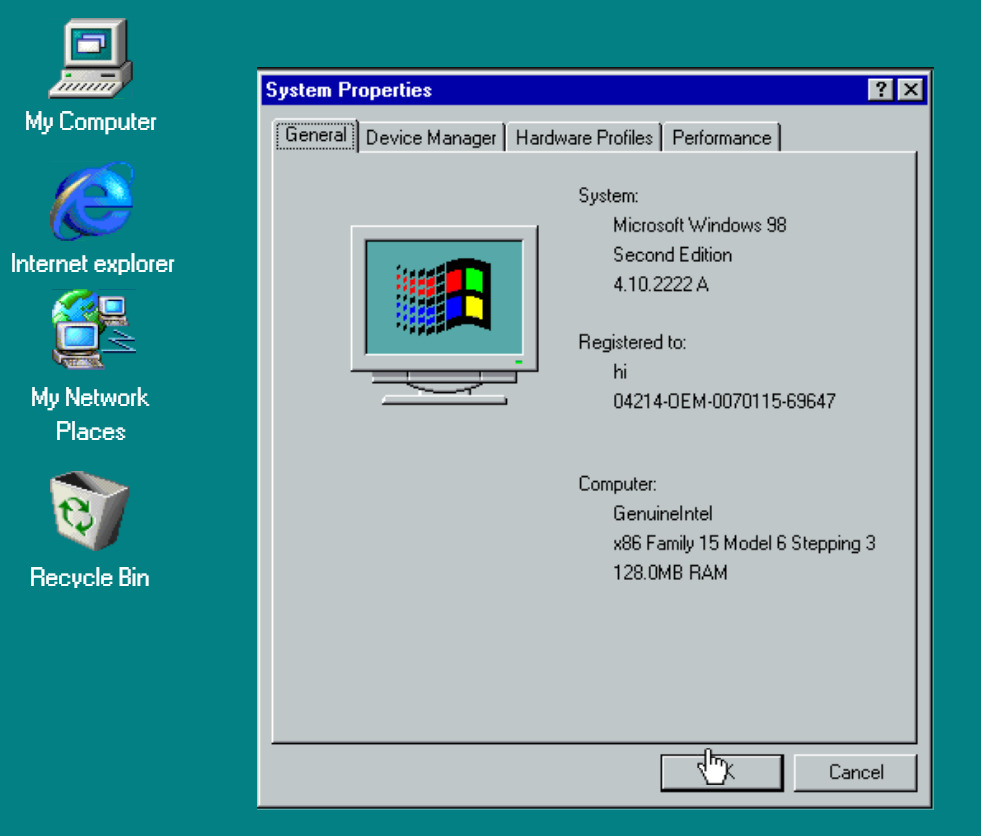Click the 'Recycle Bin' icon label

tap(89, 577)
